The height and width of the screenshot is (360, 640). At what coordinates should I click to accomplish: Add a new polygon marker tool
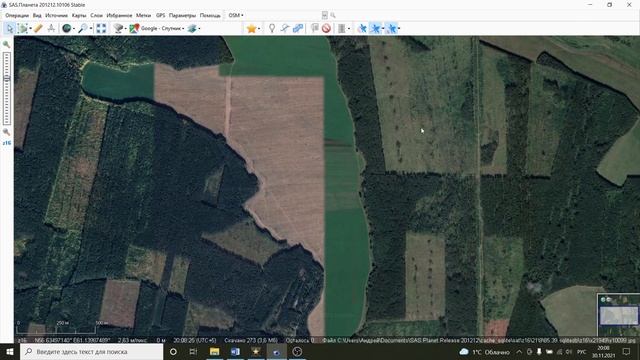(298, 28)
